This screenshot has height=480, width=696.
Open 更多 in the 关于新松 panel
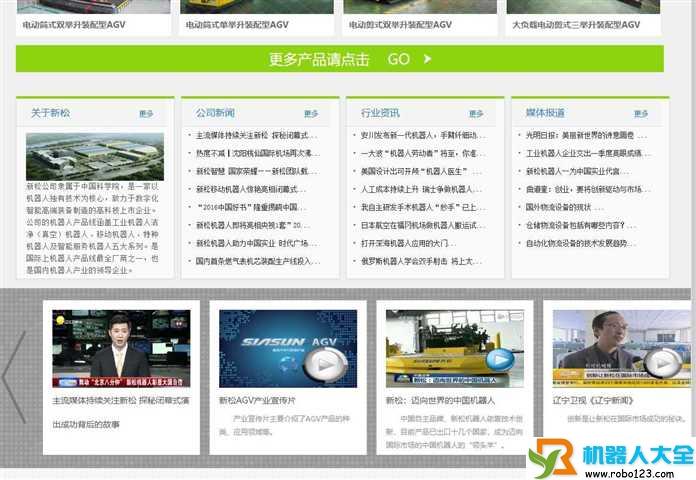[146, 114]
